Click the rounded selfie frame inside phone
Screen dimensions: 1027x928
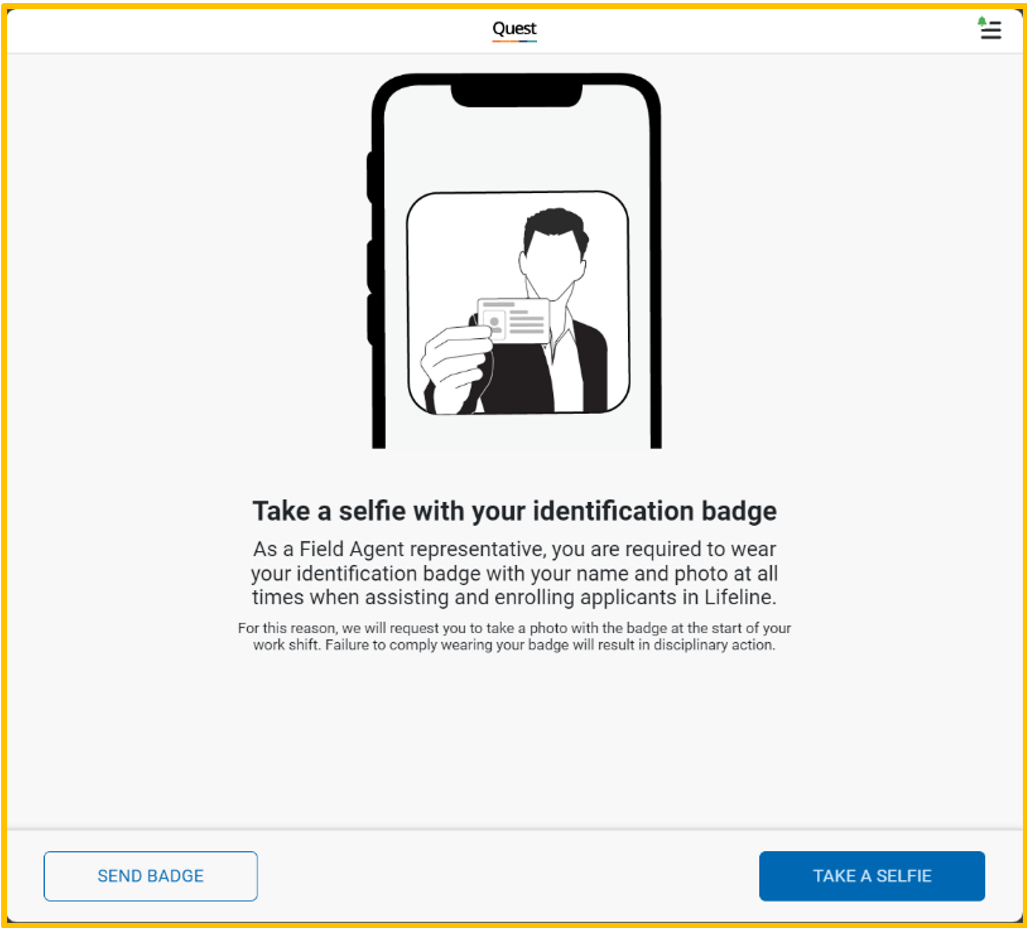tap(518, 303)
